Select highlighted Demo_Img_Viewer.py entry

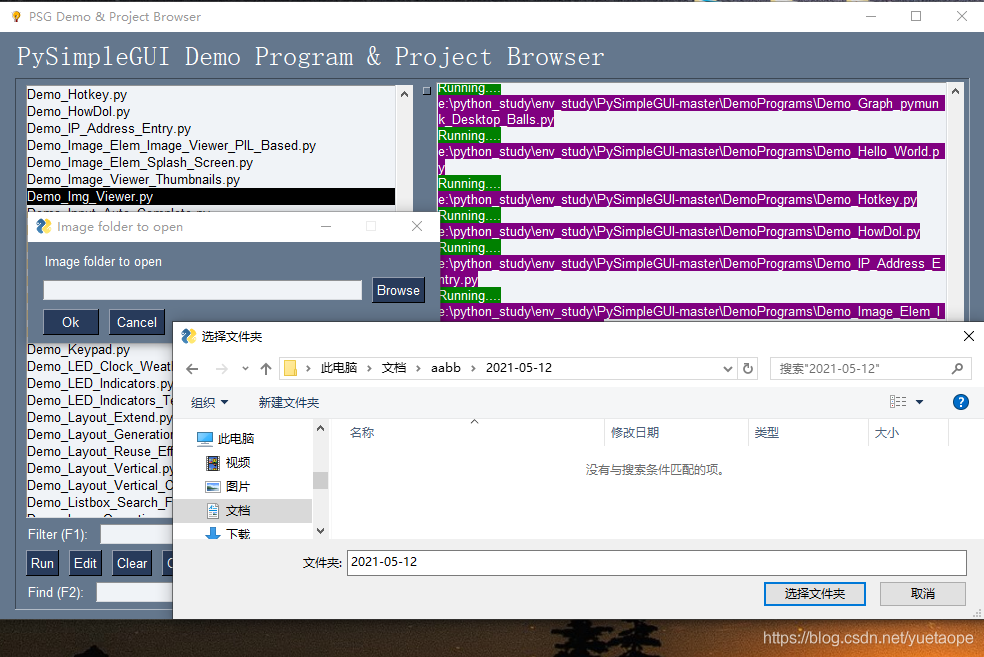tap(211, 196)
